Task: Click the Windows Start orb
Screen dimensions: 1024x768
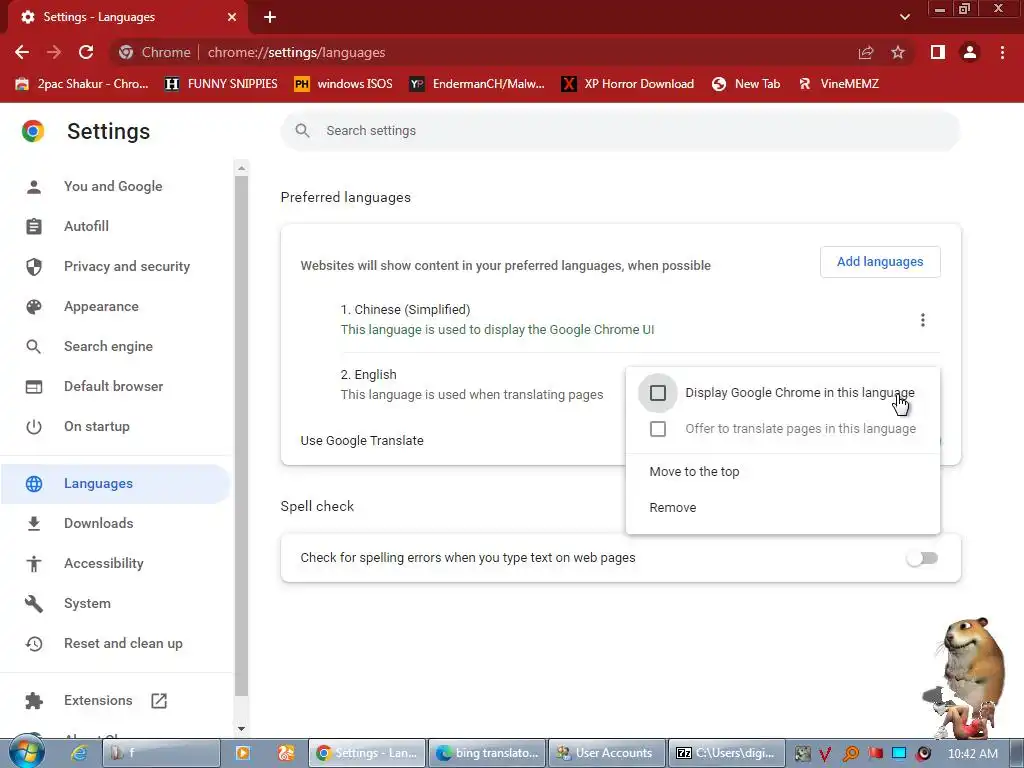Action: pyautogui.click(x=26, y=752)
